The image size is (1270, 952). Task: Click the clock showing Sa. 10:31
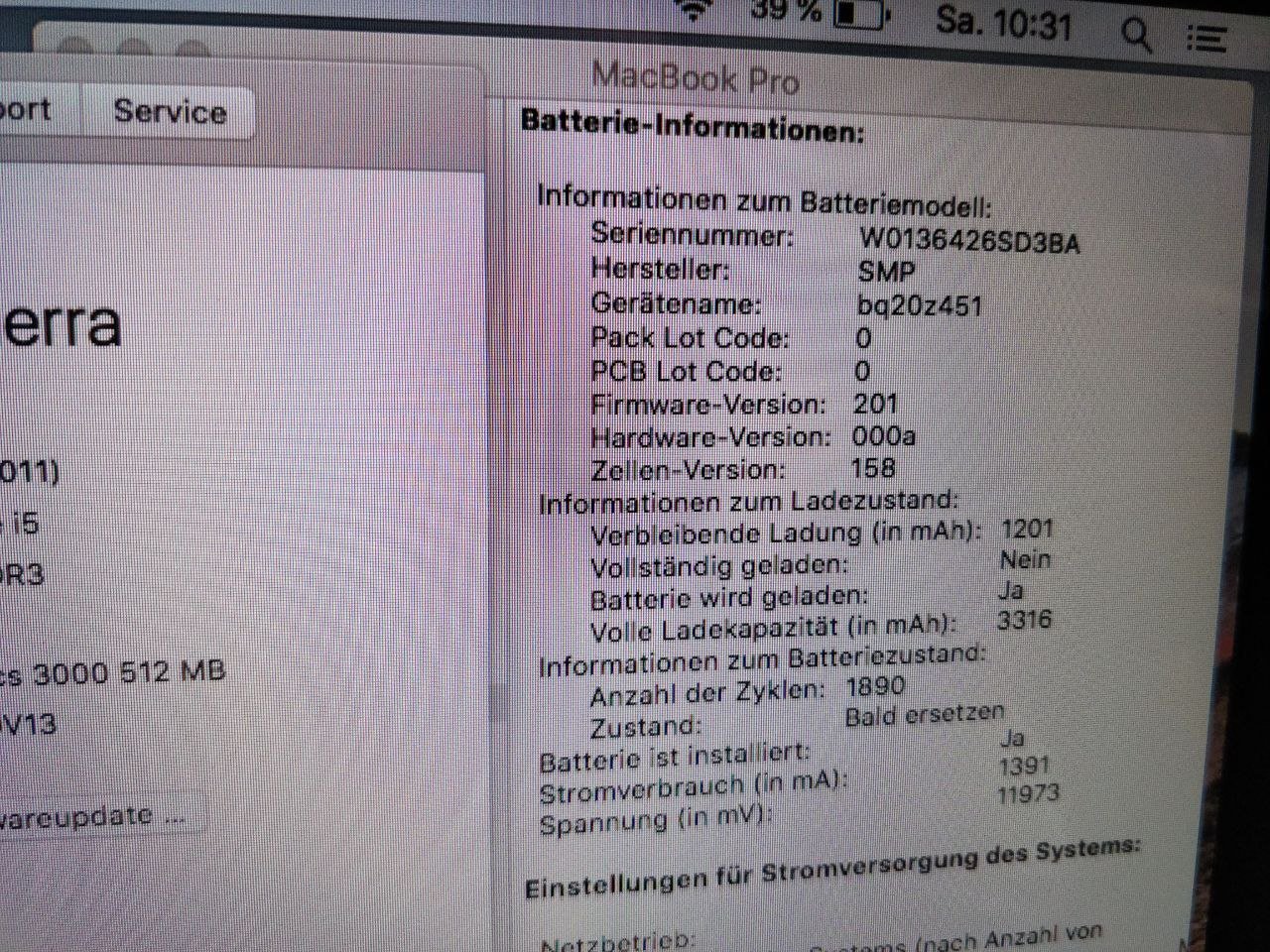[x=1004, y=23]
